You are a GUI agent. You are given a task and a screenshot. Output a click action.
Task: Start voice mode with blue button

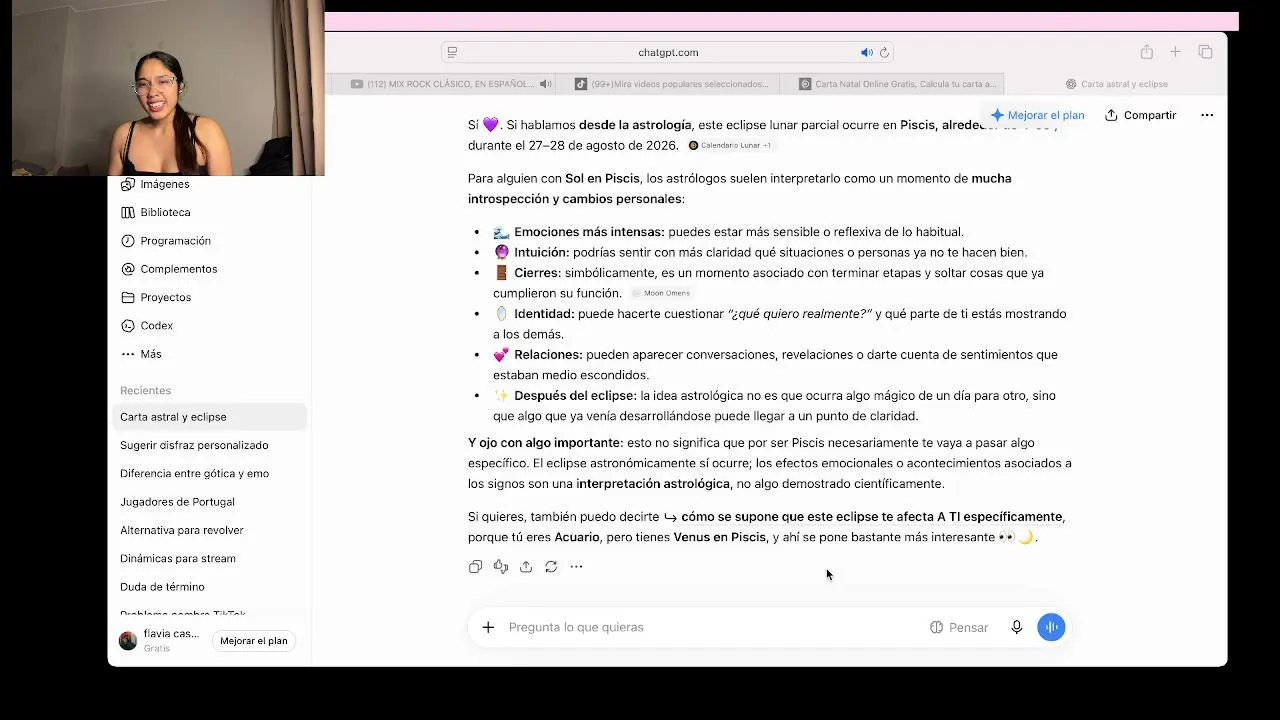pyautogui.click(x=1051, y=627)
